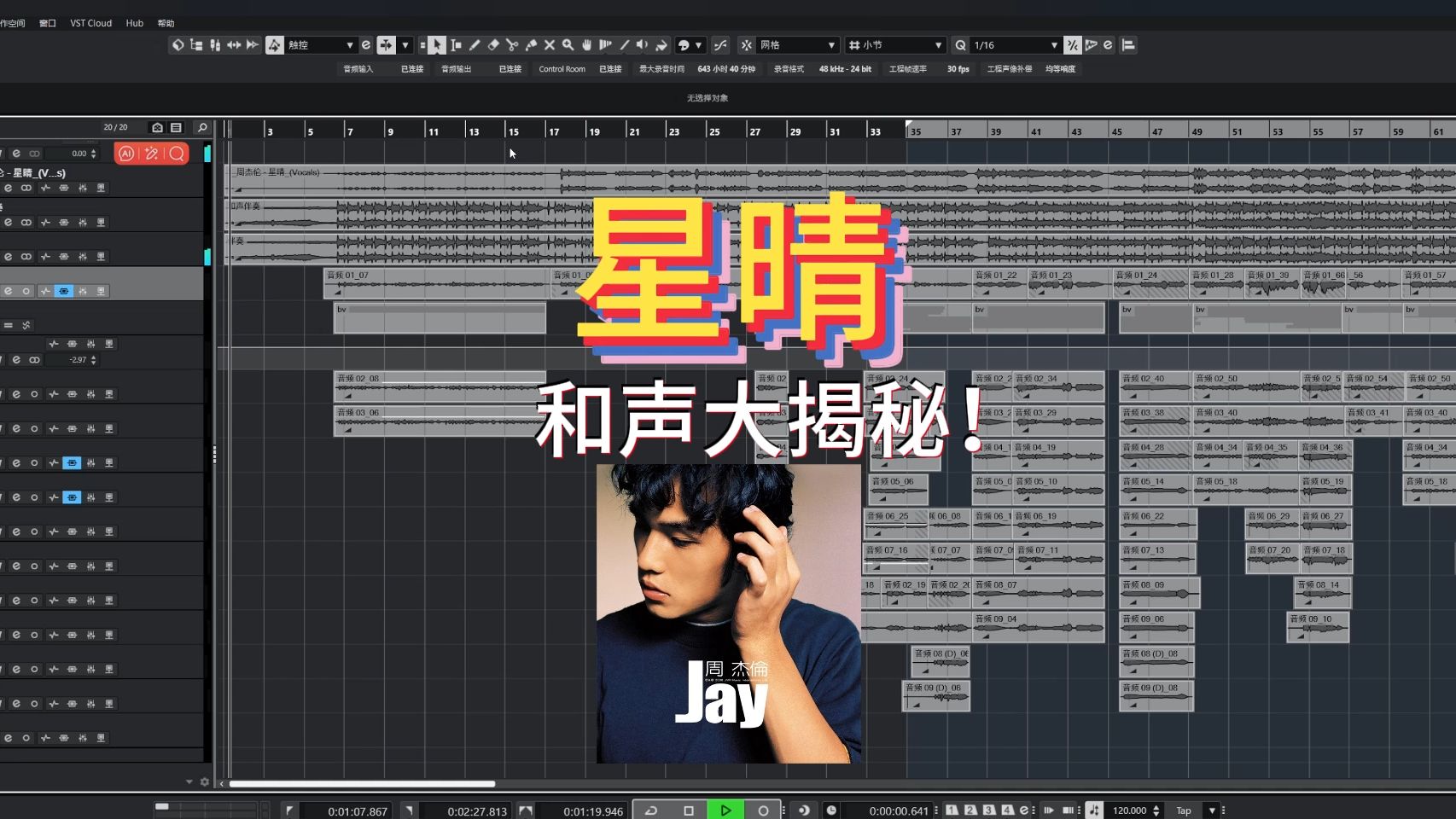Click the horizontal timeline scrollbar
The image size is (1456, 819).
click(362, 783)
